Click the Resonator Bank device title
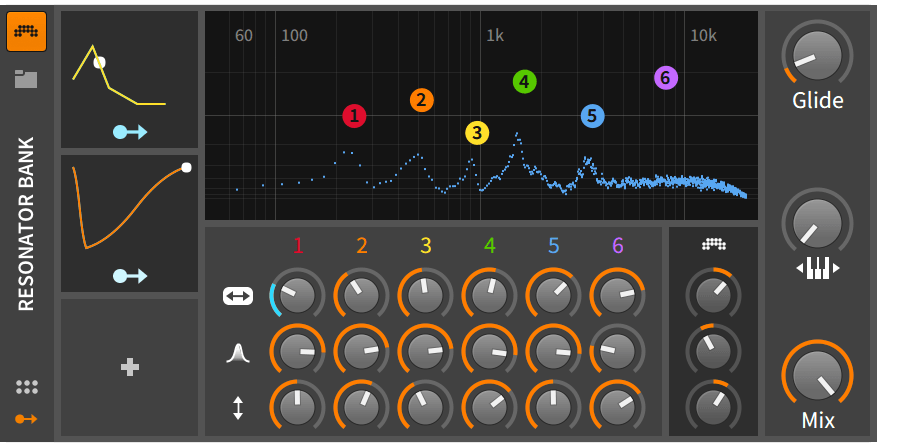Viewport: 920px width, 448px height. pos(26,224)
